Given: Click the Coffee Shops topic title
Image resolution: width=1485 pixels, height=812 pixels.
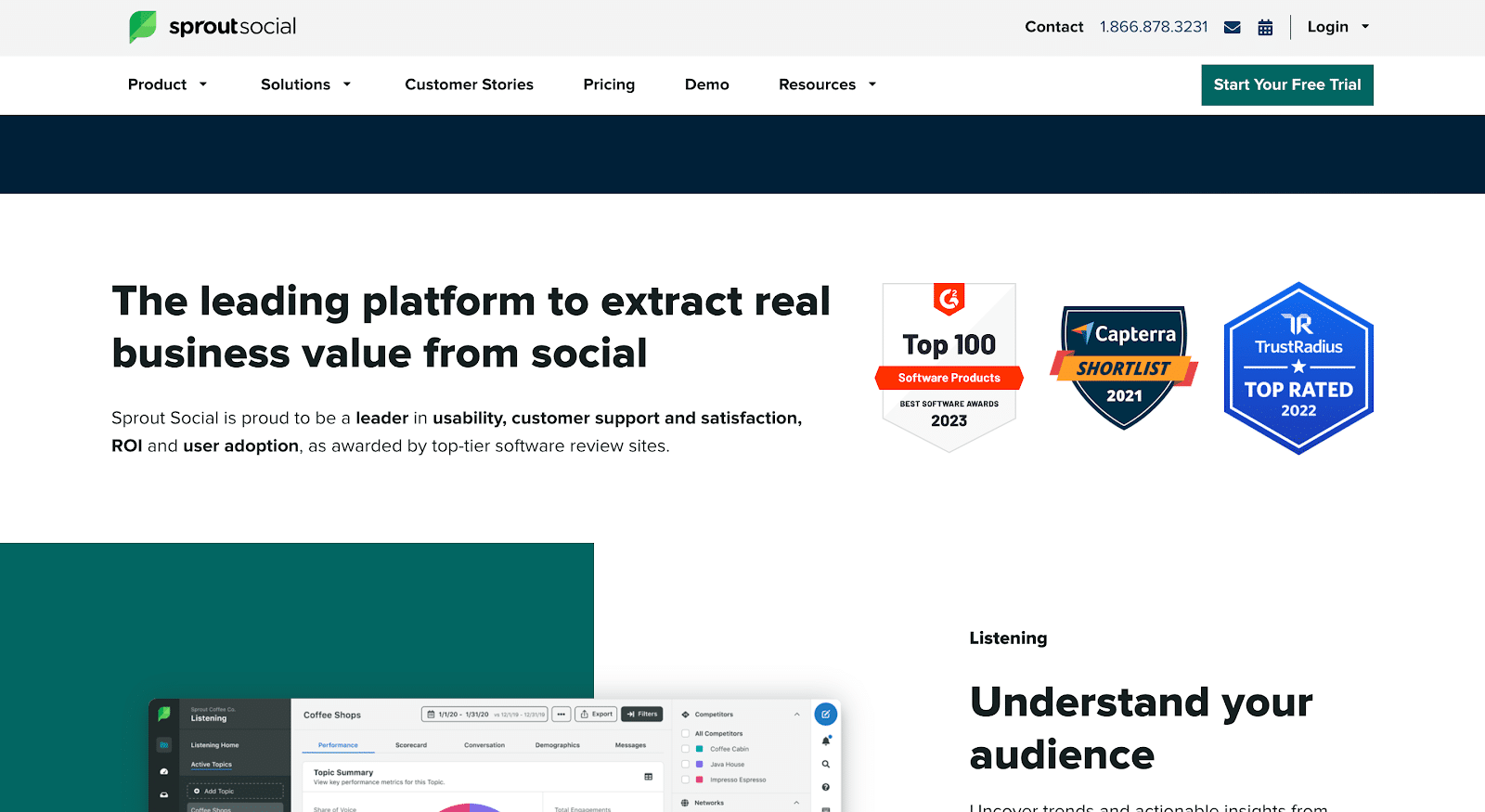Looking at the screenshot, I should 332,715.
